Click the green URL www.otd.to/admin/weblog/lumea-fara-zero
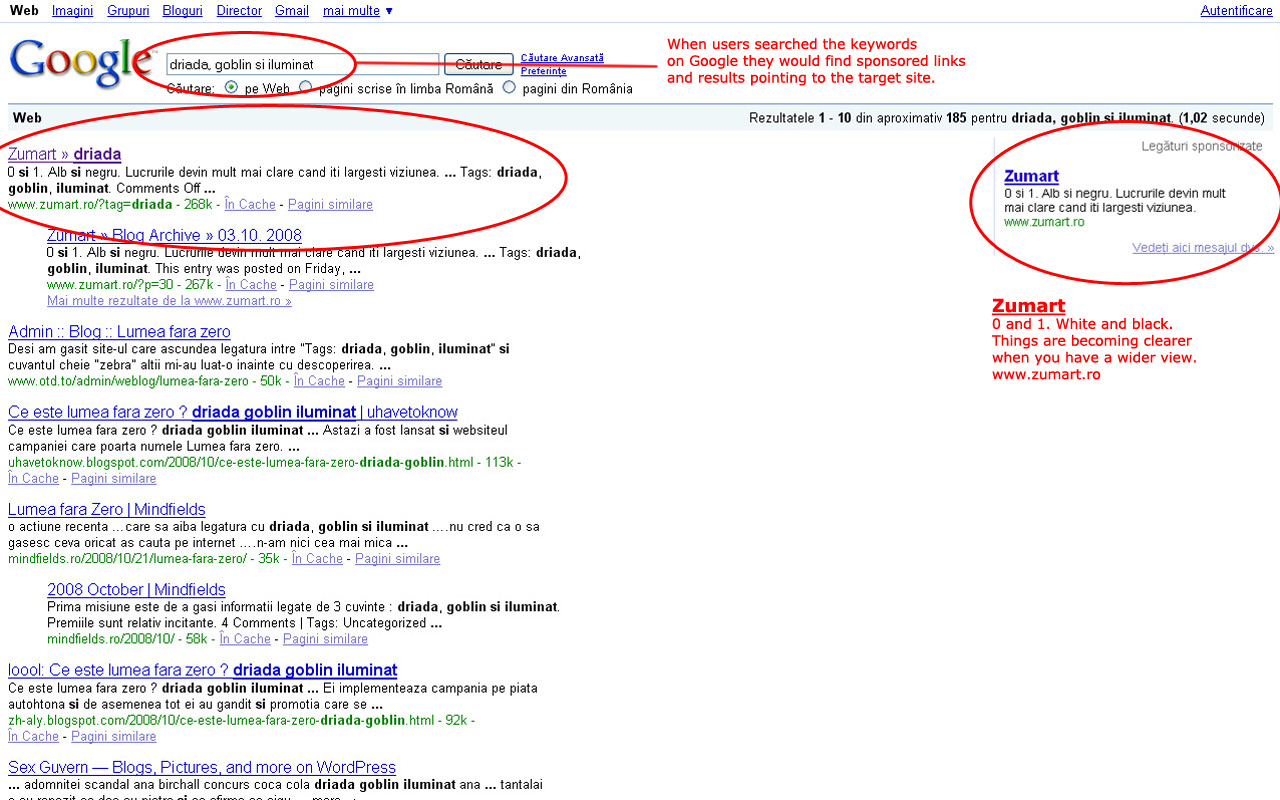1280x800 pixels. tap(128, 381)
